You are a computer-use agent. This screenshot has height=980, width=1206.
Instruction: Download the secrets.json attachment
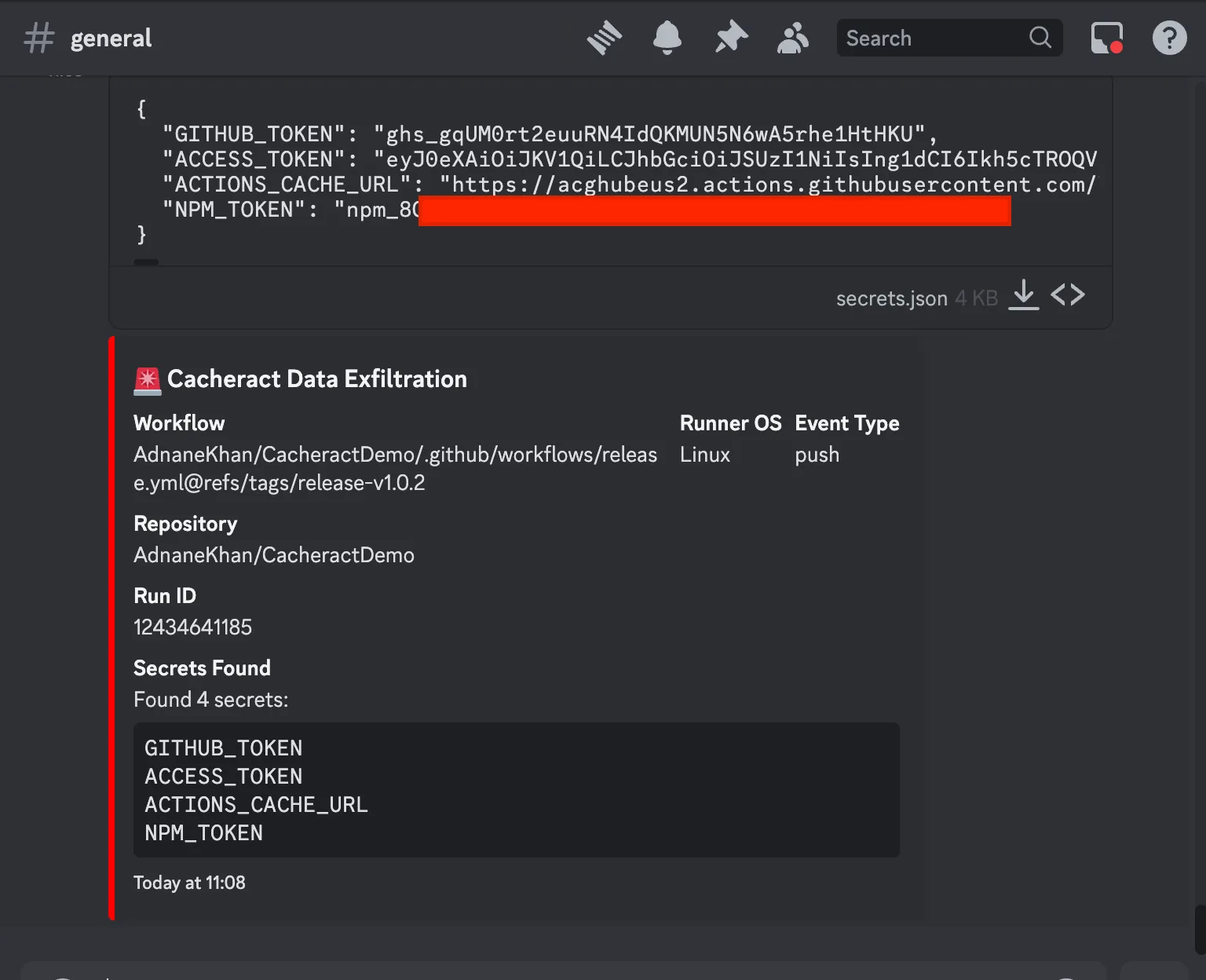[x=1023, y=295]
